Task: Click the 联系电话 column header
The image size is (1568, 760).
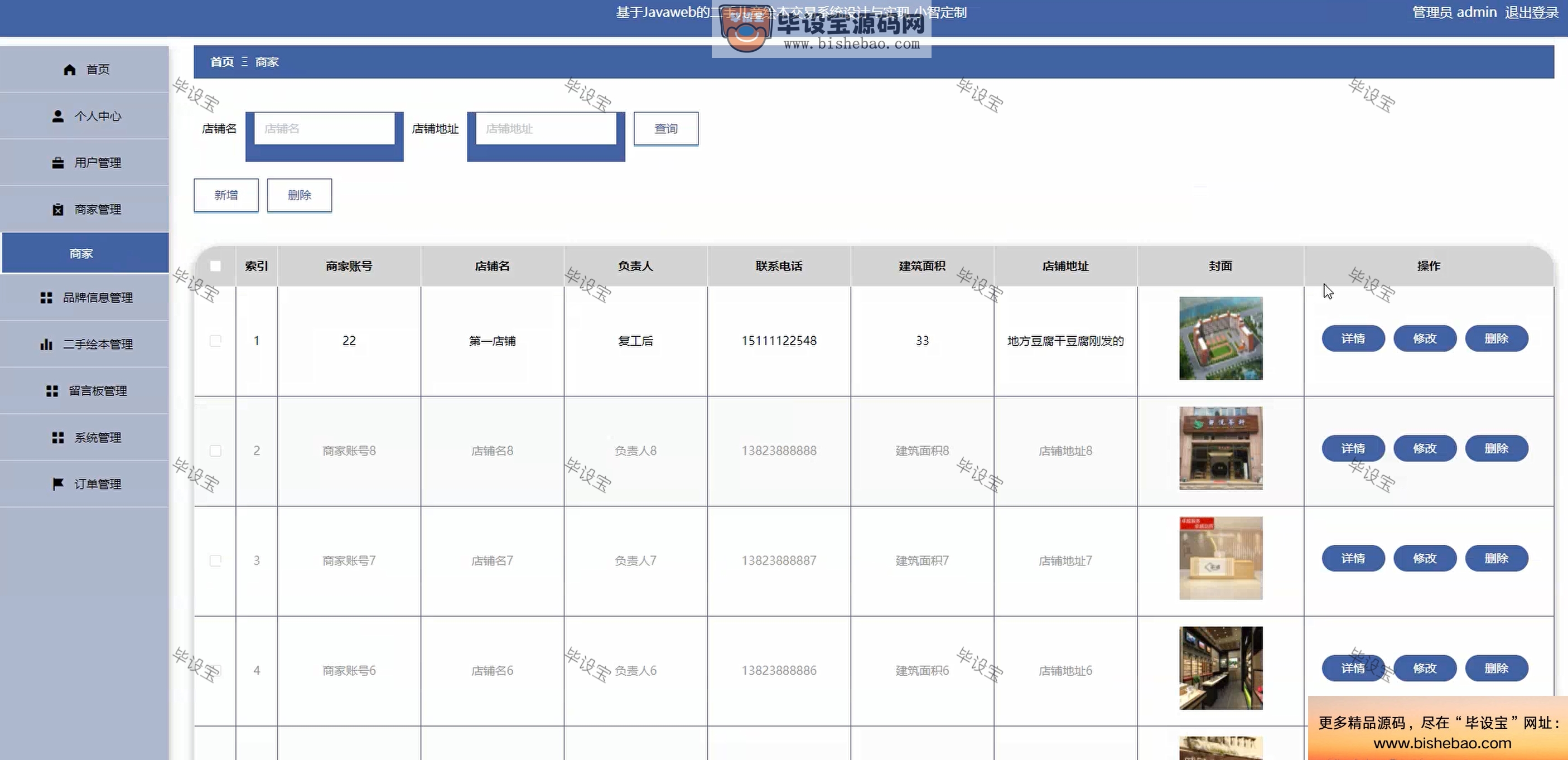Action: click(x=779, y=266)
